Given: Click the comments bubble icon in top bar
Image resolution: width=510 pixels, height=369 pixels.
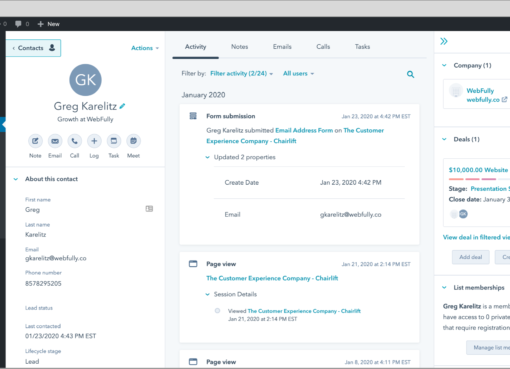Looking at the screenshot, I should (x=18, y=24).
